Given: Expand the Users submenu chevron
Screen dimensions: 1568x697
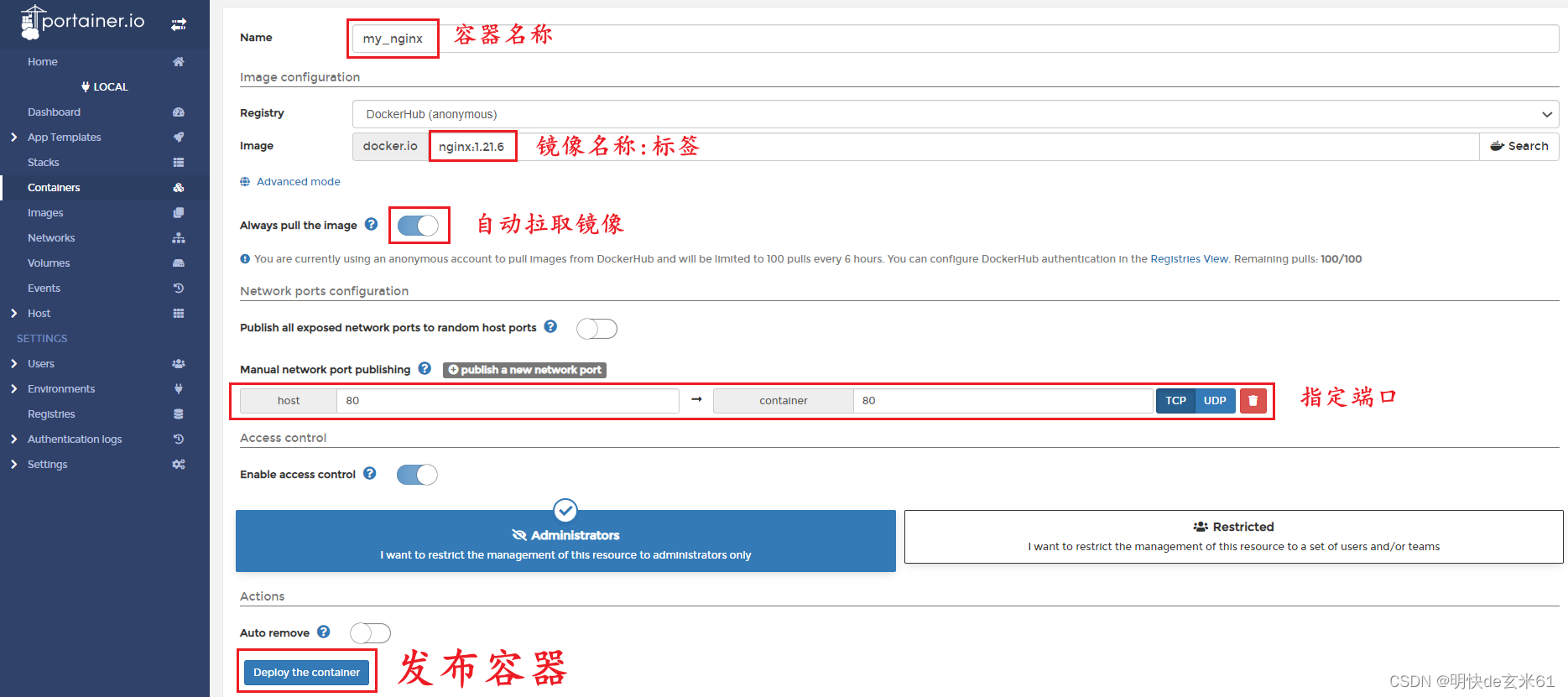Looking at the screenshot, I should click(x=13, y=363).
